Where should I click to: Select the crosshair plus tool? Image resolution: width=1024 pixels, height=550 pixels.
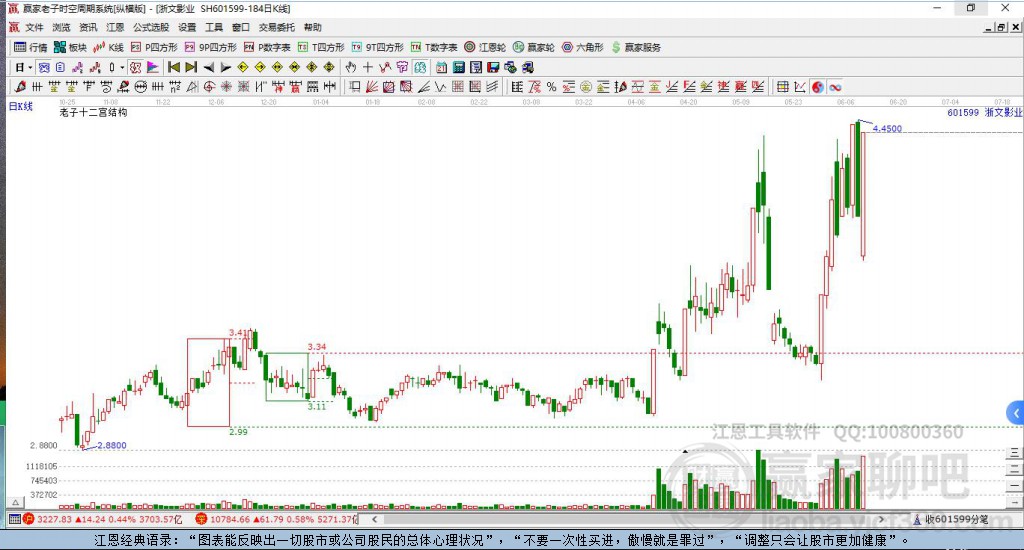368,67
